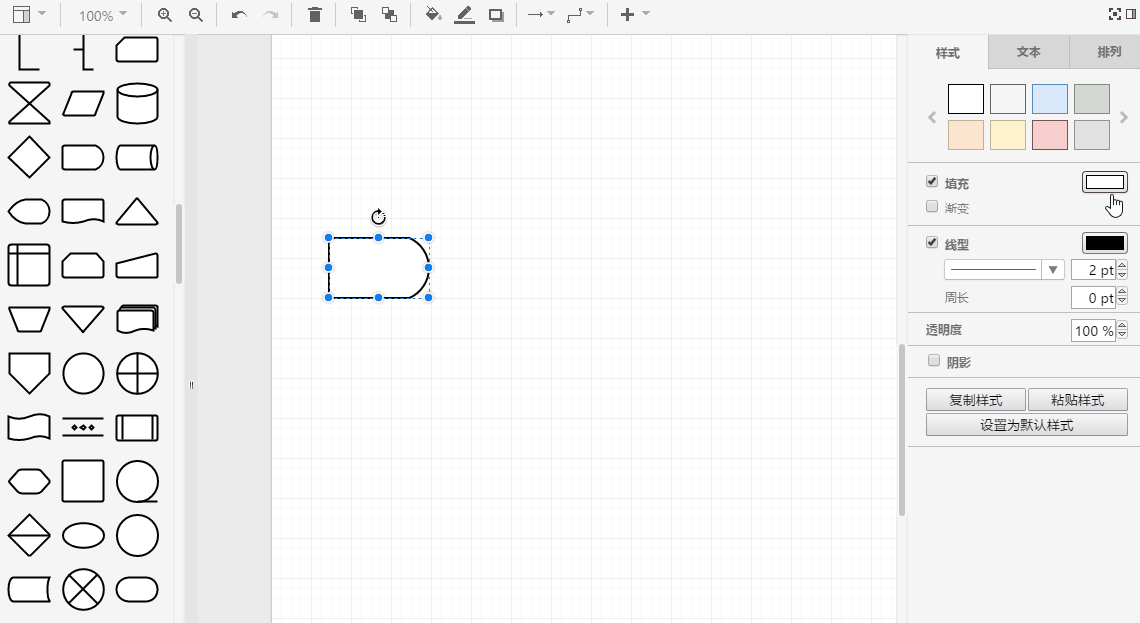This screenshot has width=1140, height=623.
Task: Open the plus insert dropdown
Action: click(634, 15)
